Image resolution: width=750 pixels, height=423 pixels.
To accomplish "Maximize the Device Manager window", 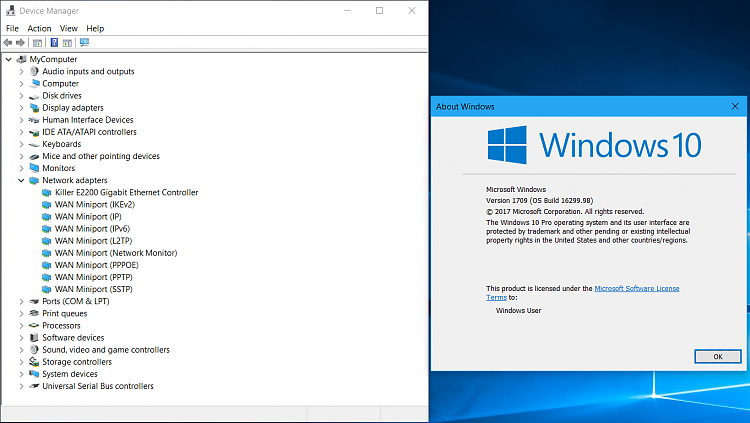I will [x=379, y=11].
